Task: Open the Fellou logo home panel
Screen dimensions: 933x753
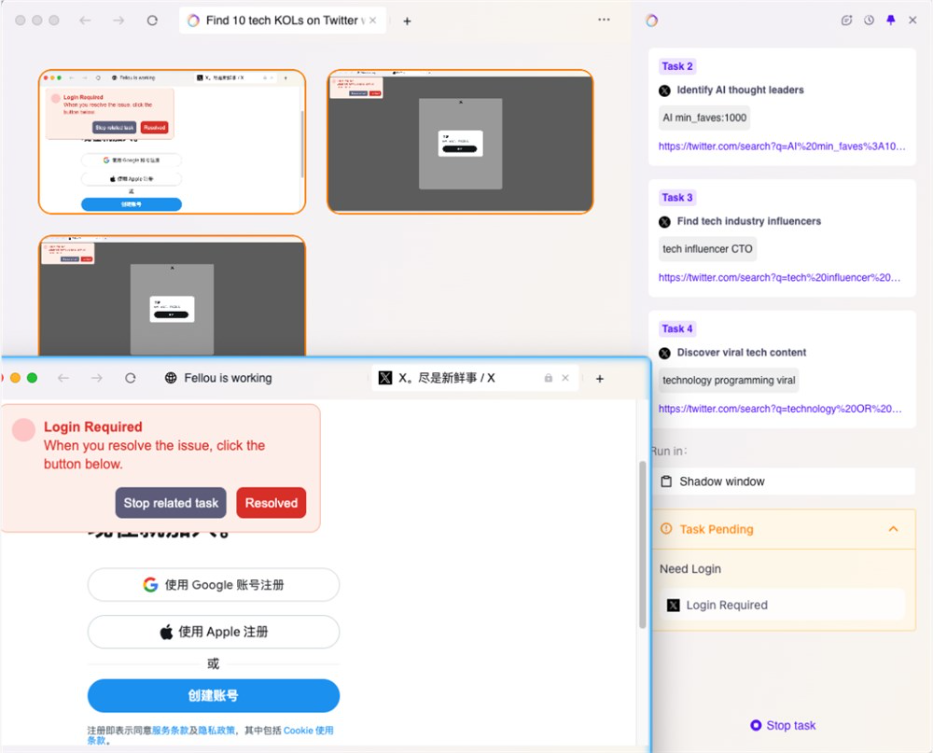Action: (x=652, y=20)
